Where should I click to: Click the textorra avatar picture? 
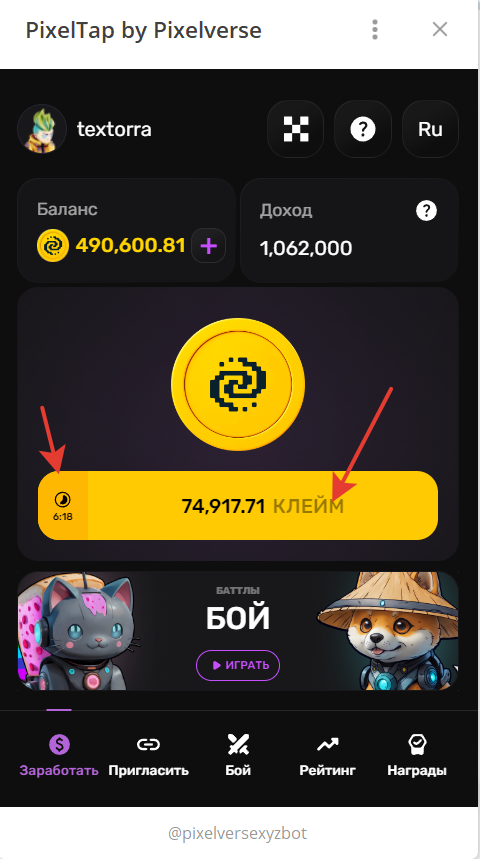coord(42,129)
